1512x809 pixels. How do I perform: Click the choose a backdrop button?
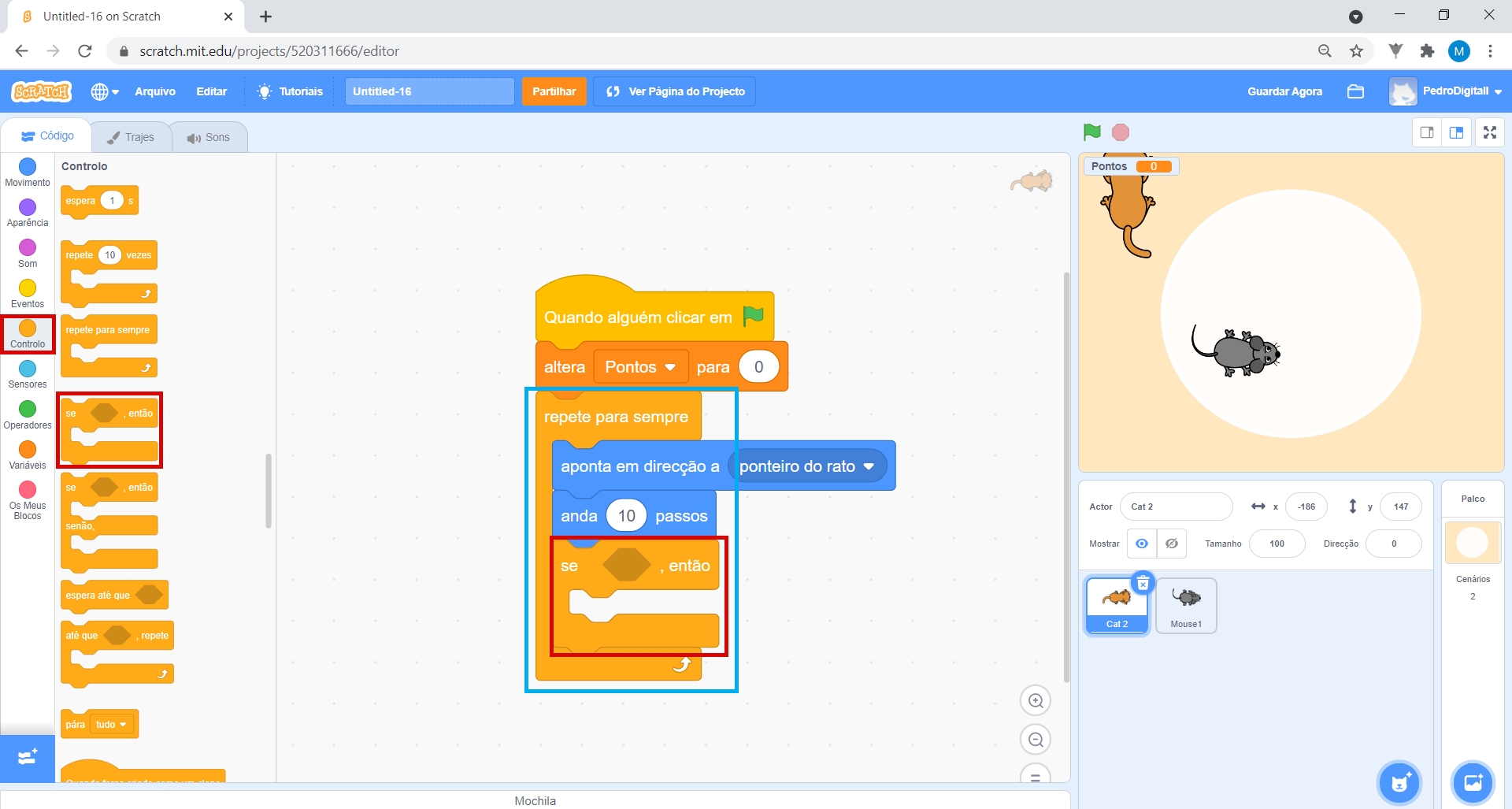(x=1473, y=783)
